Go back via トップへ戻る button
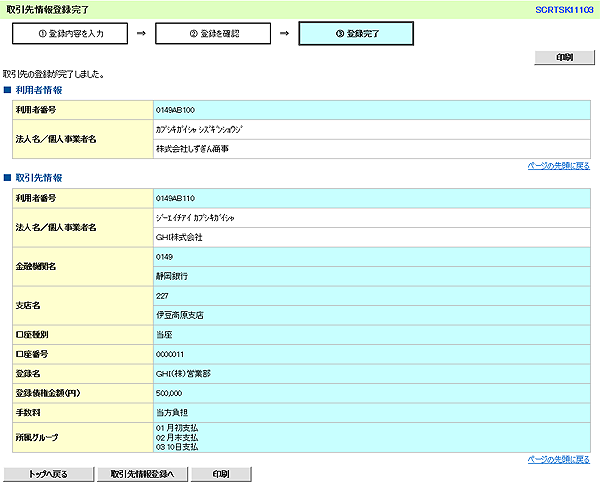The image size is (600, 488). click(48, 474)
